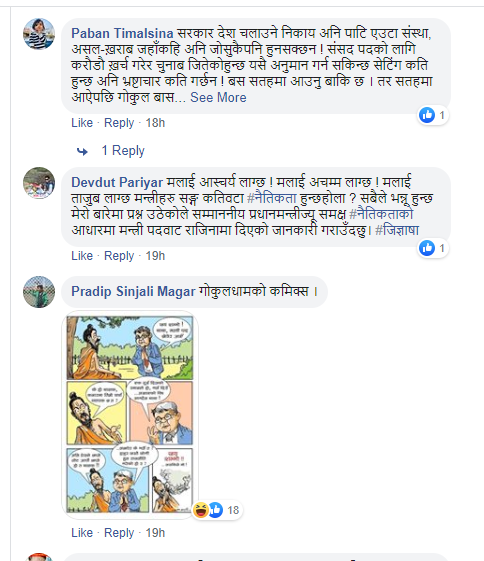Image resolution: width=484 pixels, height=561 pixels.
Task: Expand comment with See More
Action: (218, 97)
